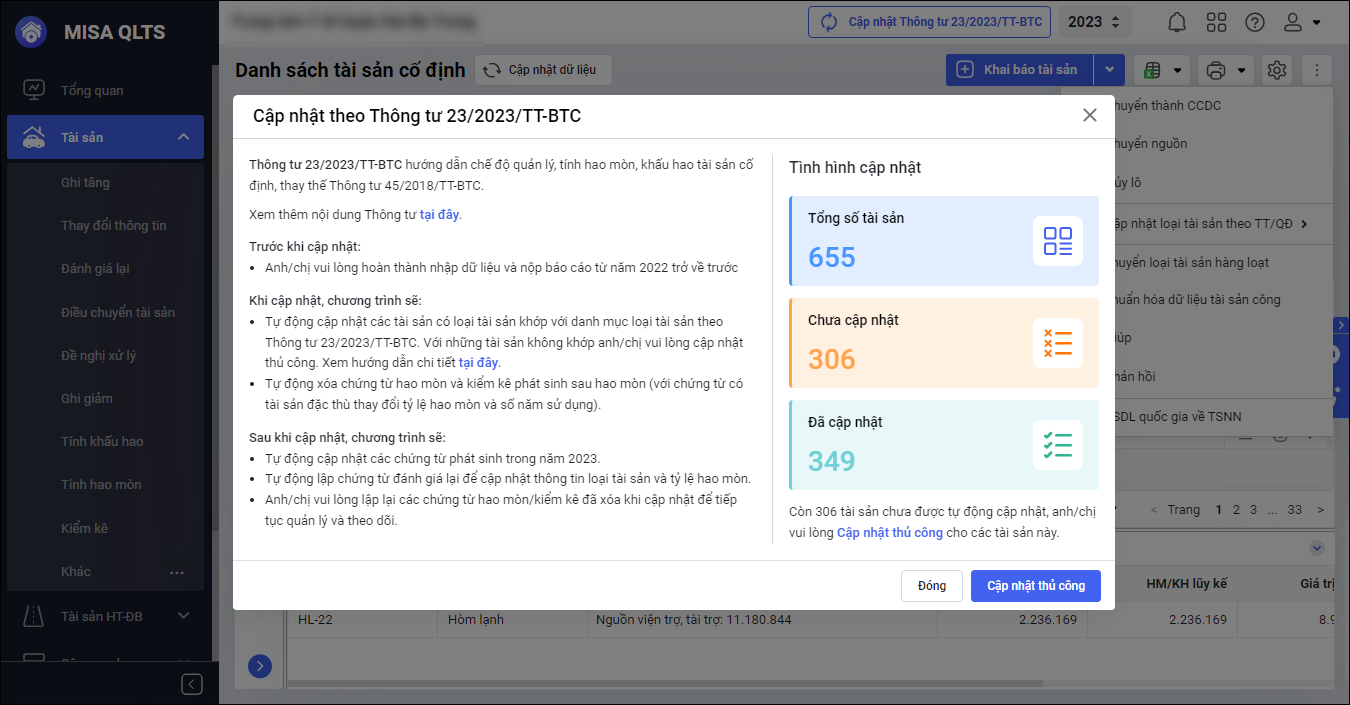Click the Chưa cập nhật list icon

pyautogui.click(x=1058, y=343)
